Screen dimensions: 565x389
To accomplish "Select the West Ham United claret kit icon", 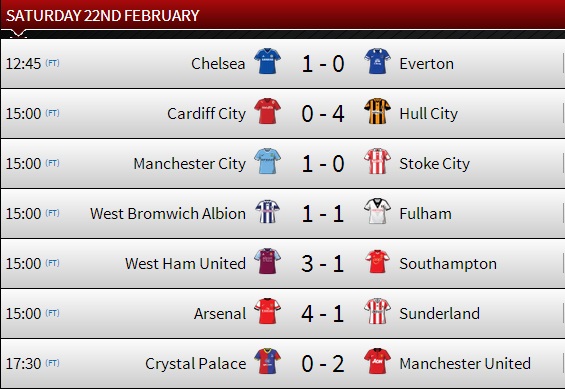I will [x=267, y=261].
